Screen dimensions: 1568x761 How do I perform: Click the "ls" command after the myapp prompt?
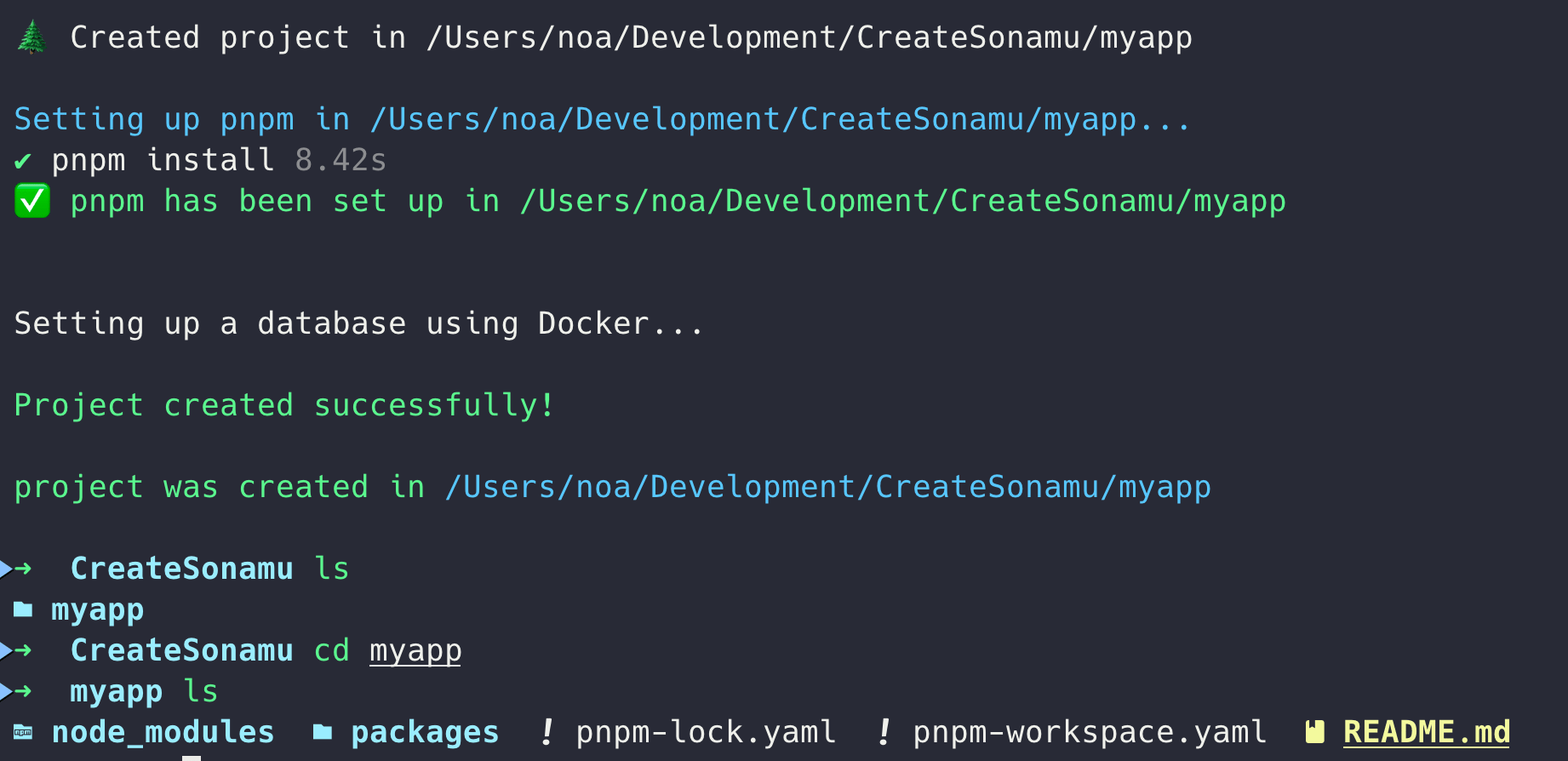[201, 691]
